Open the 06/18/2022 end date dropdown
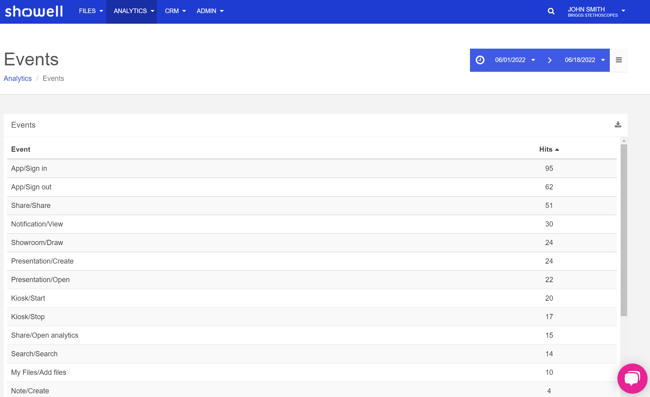 [585, 60]
